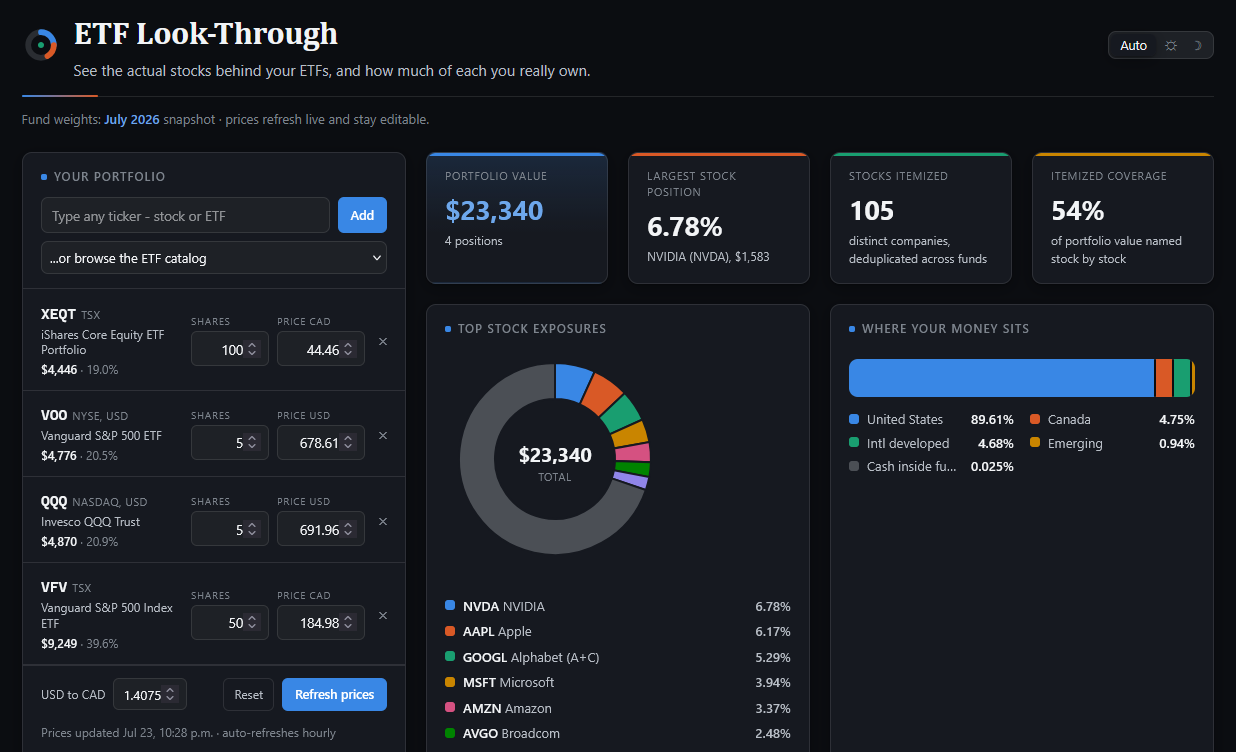Click the AVGO dark green legend swatch
Viewport: 1236px width, 752px height.
point(450,733)
